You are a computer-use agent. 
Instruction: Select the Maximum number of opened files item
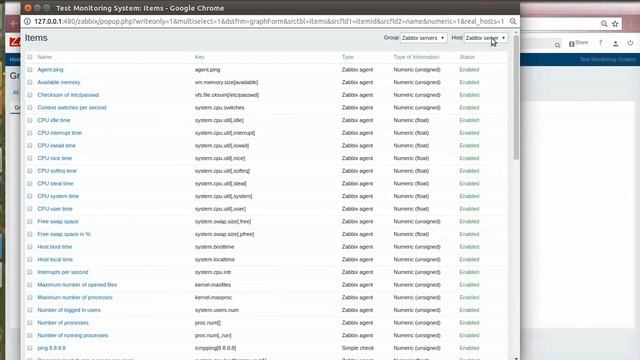[x=77, y=285]
